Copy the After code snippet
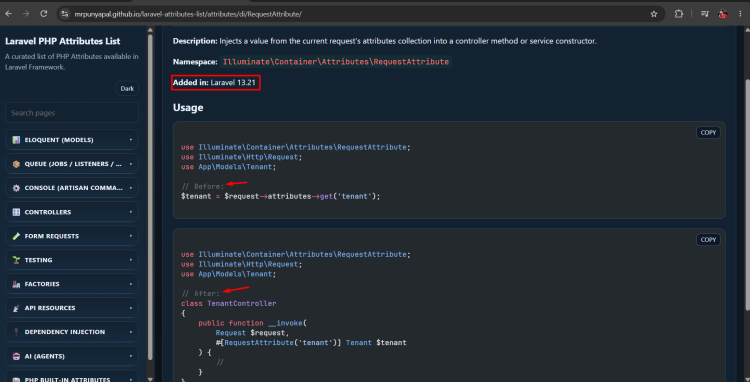Image resolution: width=750 pixels, height=382 pixels. pyautogui.click(x=708, y=240)
